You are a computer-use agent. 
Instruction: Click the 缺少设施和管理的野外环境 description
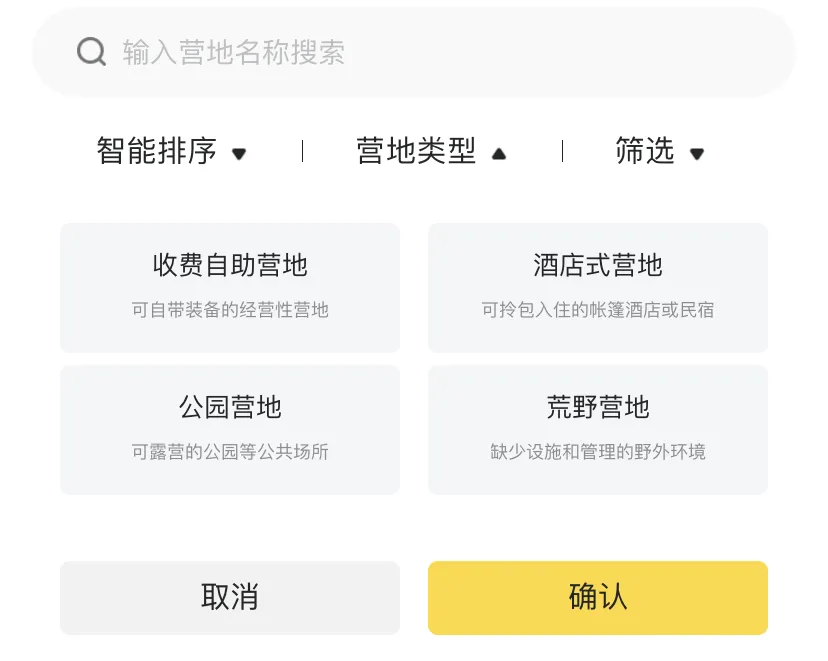tap(598, 452)
